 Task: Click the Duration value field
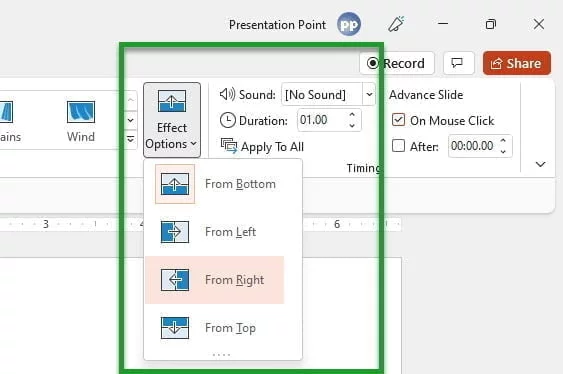tap(321, 120)
